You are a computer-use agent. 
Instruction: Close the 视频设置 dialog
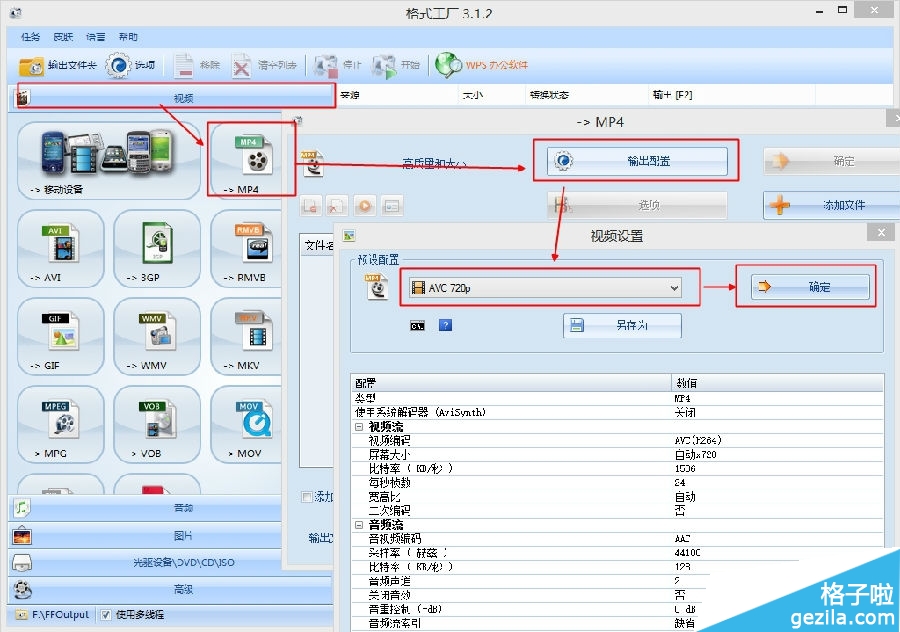coord(881,232)
